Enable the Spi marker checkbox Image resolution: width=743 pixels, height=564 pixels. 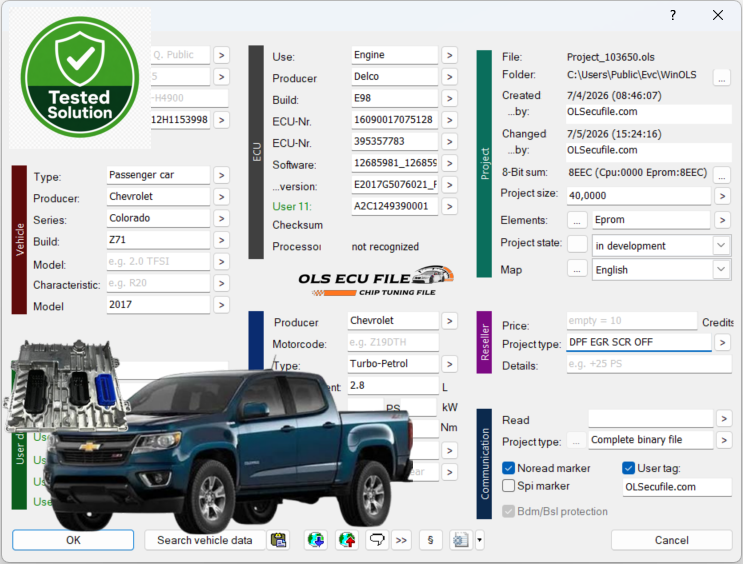tap(508, 486)
